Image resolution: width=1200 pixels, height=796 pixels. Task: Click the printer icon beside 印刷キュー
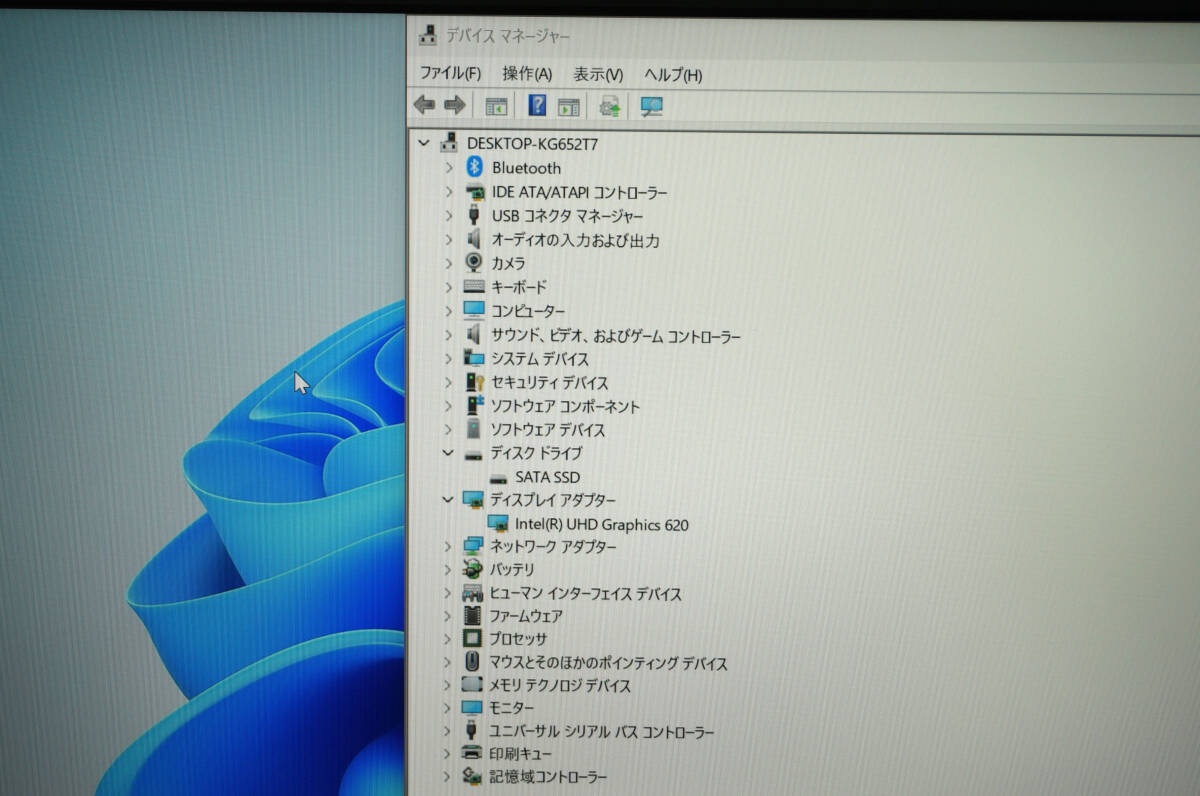click(x=471, y=753)
